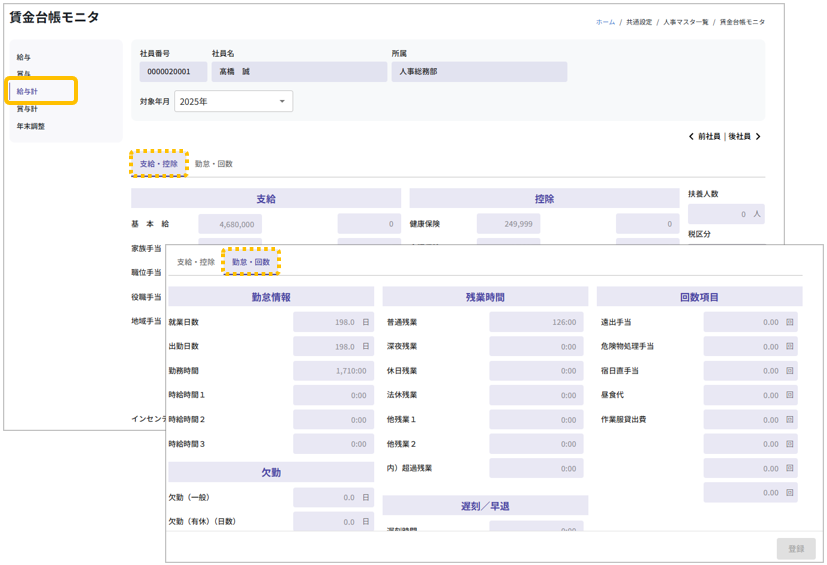Select the 遠出手当 count field
The image size is (827, 565).
tap(750, 322)
